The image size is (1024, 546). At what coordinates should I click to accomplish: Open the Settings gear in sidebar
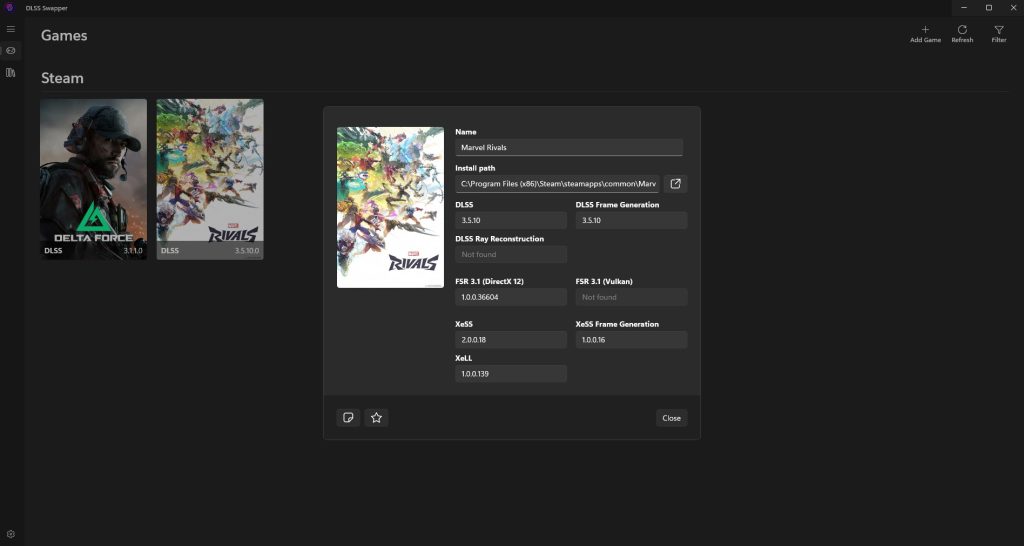click(11, 534)
